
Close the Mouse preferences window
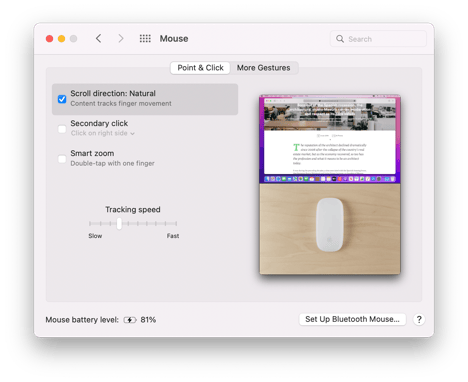point(49,39)
